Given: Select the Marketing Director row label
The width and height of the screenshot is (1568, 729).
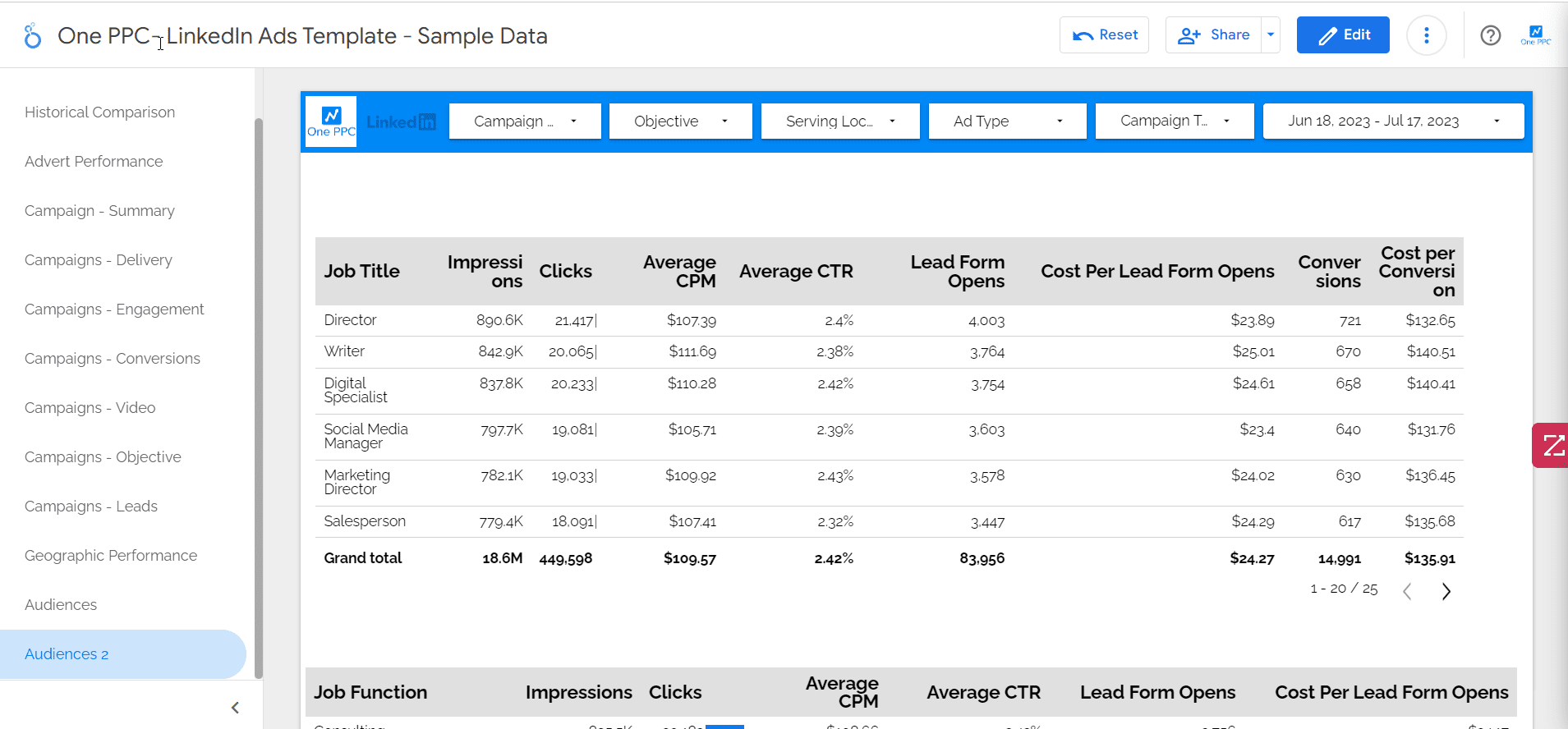Looking at the screenshot, I should tap(356, 483).
